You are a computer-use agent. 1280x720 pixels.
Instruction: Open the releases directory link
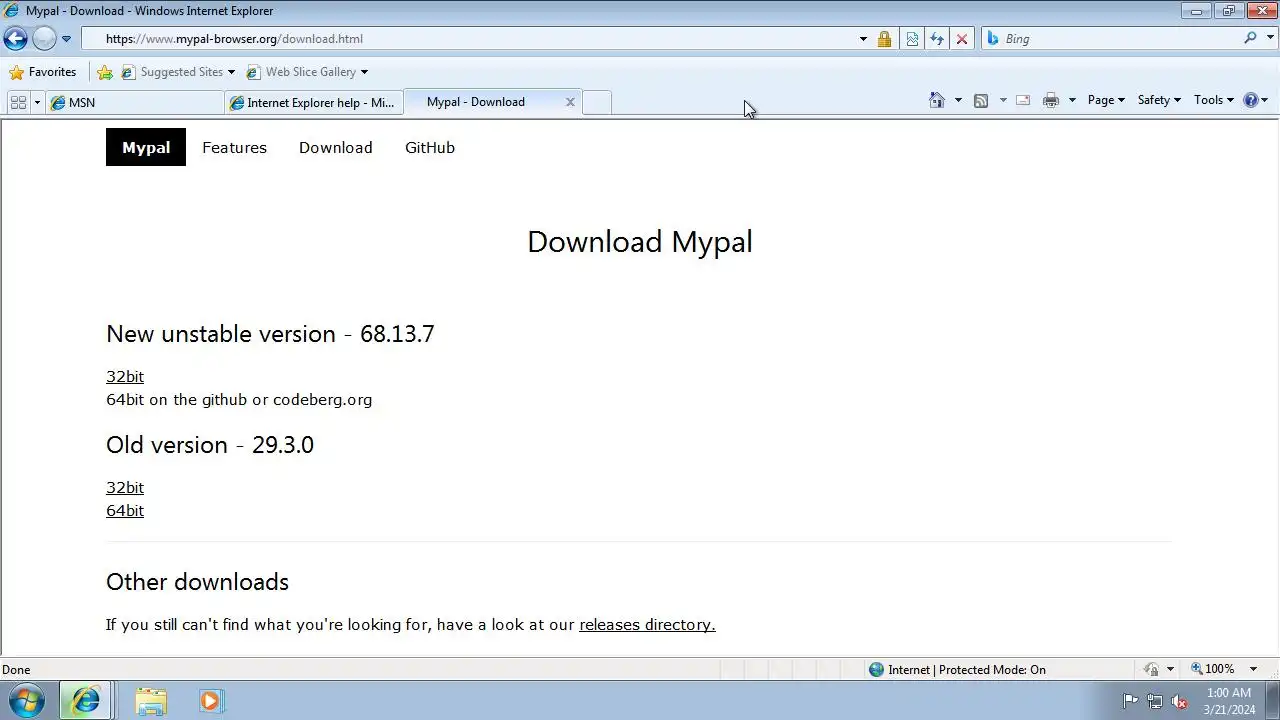click(x=647, y=624)
